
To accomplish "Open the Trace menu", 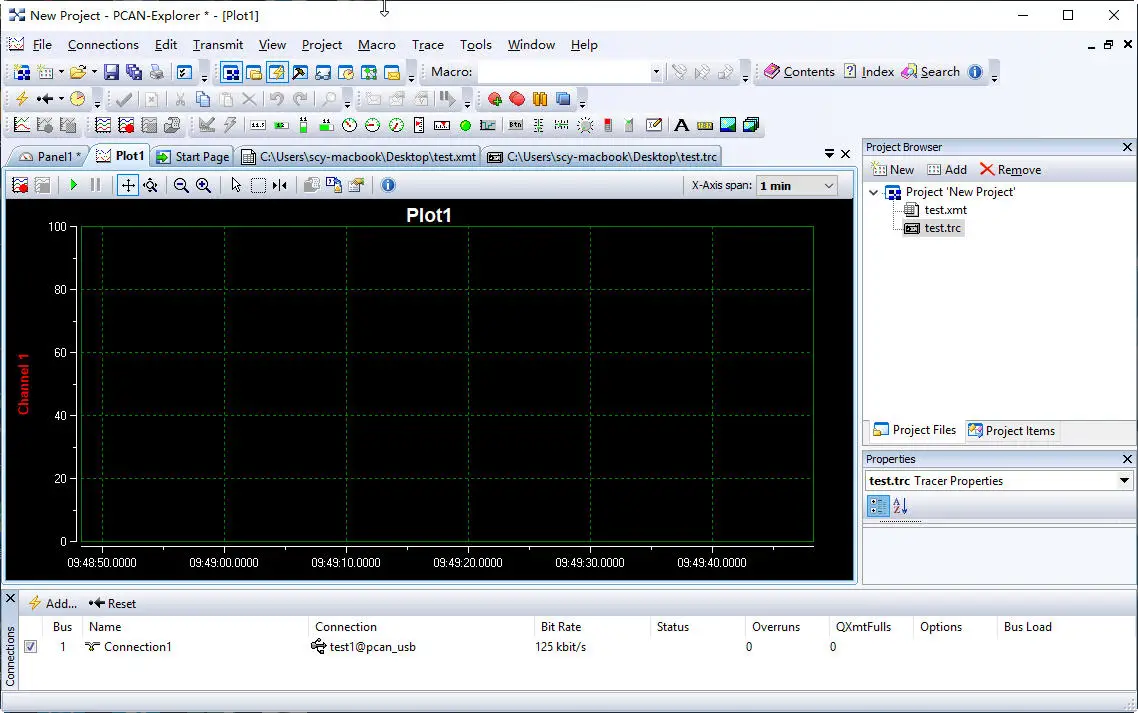I will 427,45.
